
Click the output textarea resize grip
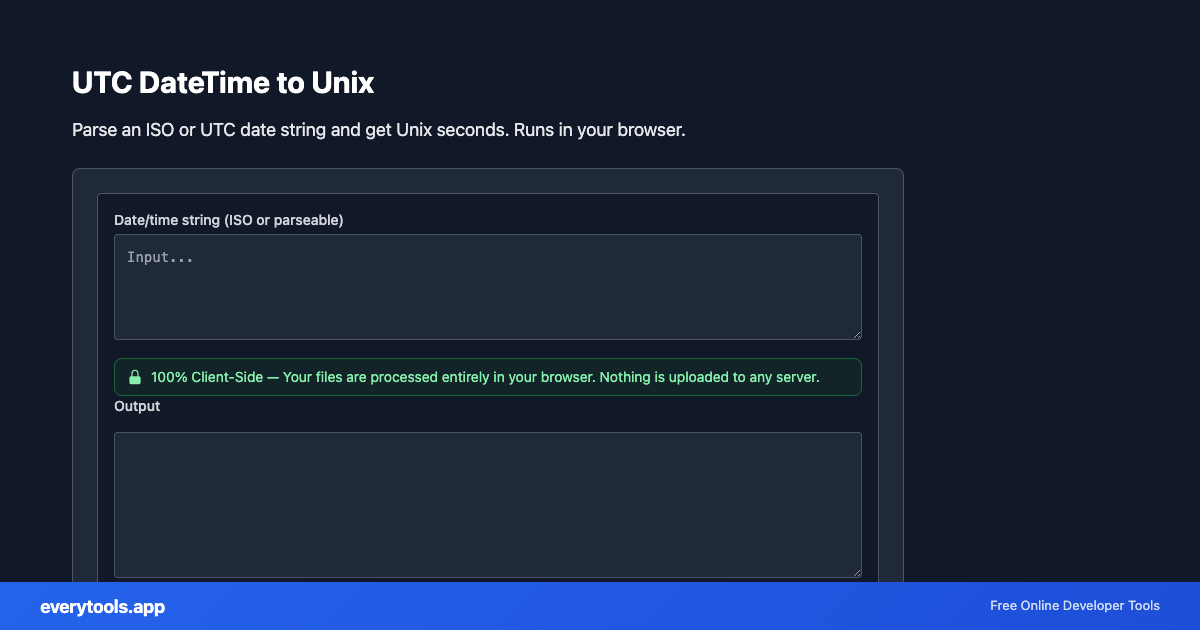[857, 570]
